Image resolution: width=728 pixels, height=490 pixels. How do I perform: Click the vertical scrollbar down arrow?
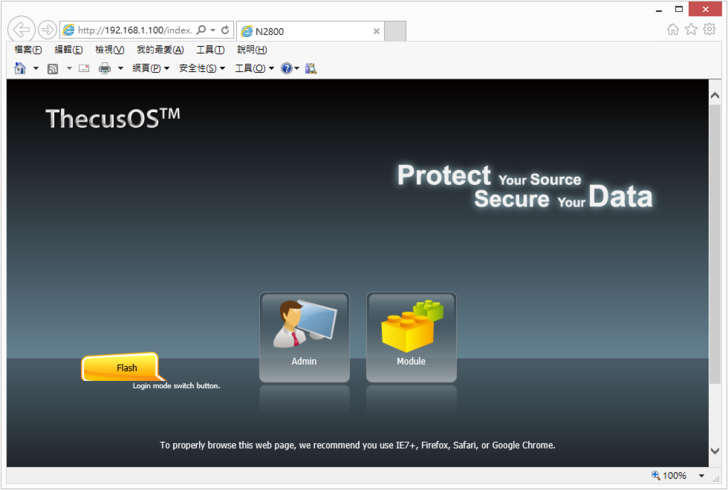[715, 452]
